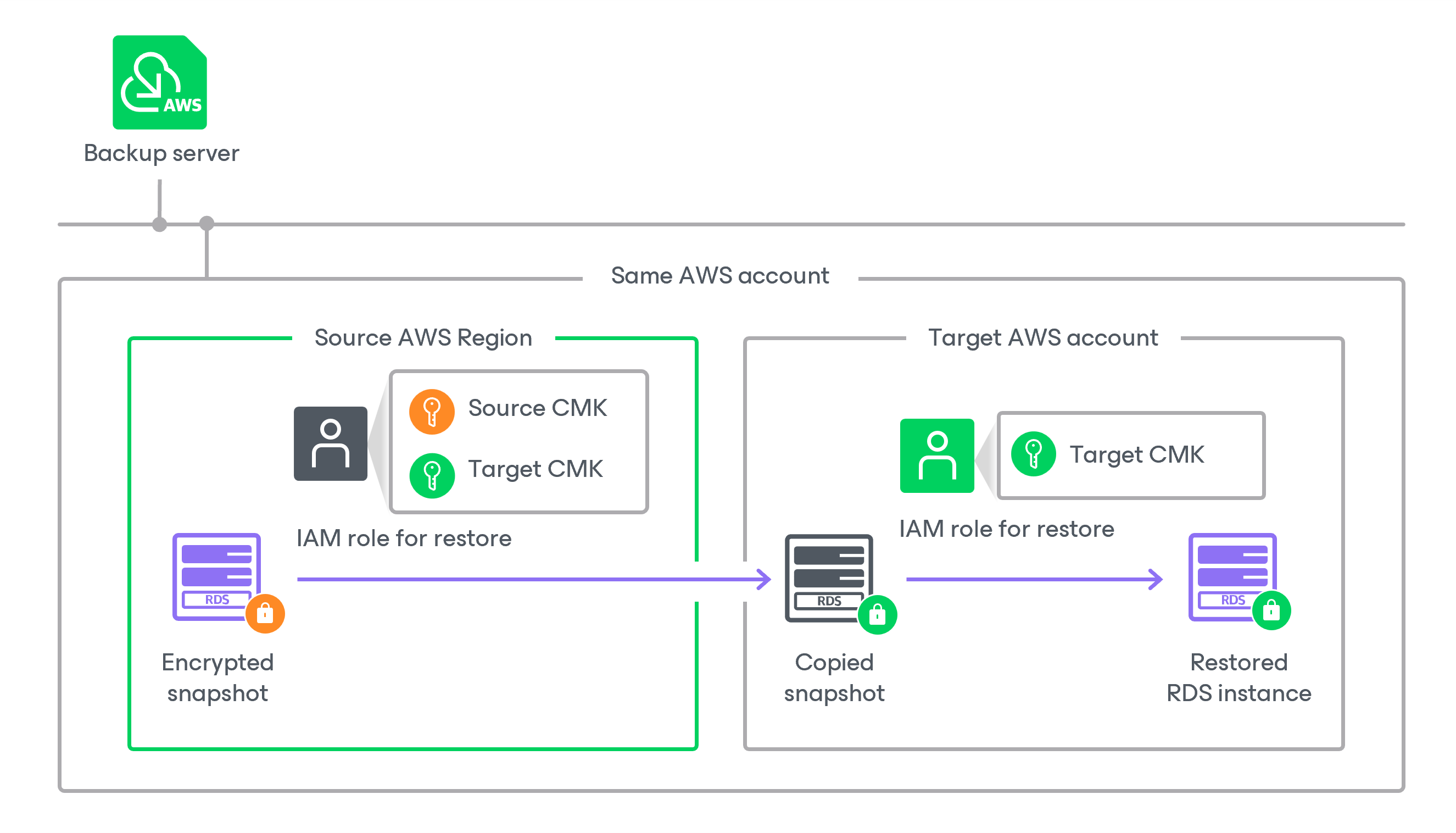
Task: Click the green AWS Backup server icon
Action: tap(160, 82)
